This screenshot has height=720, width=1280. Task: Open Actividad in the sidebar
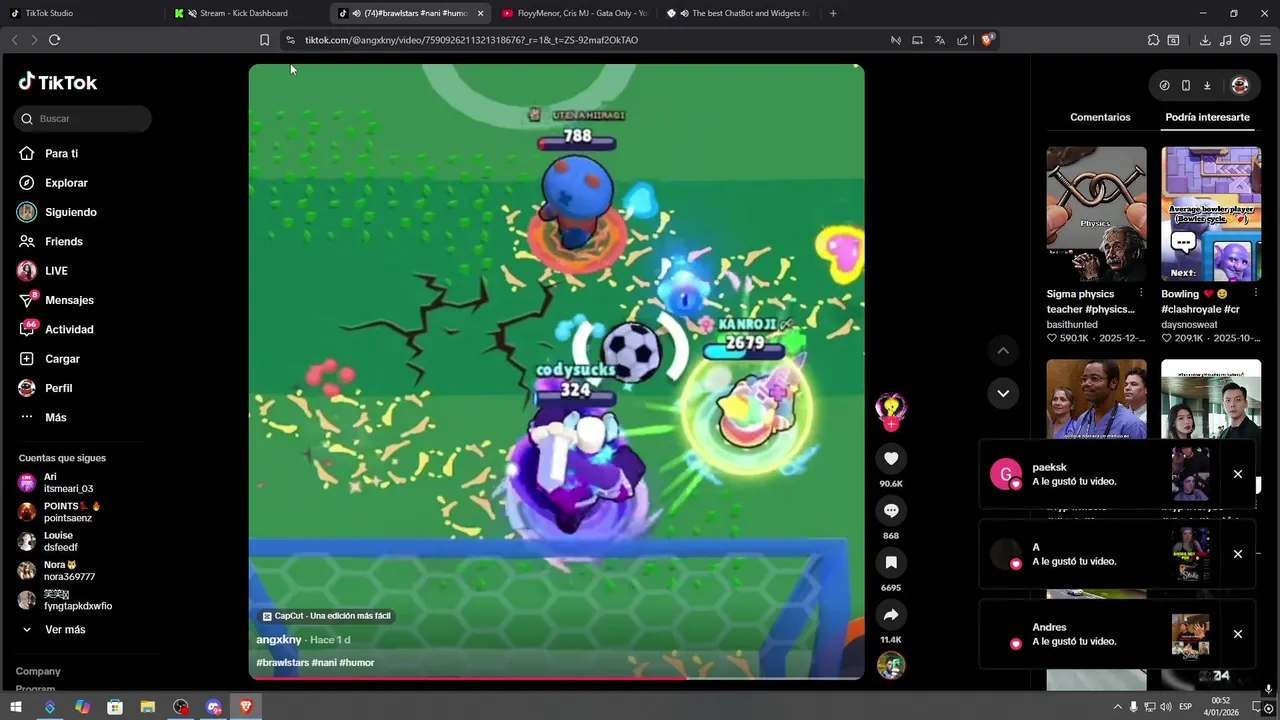click(57, 329)
